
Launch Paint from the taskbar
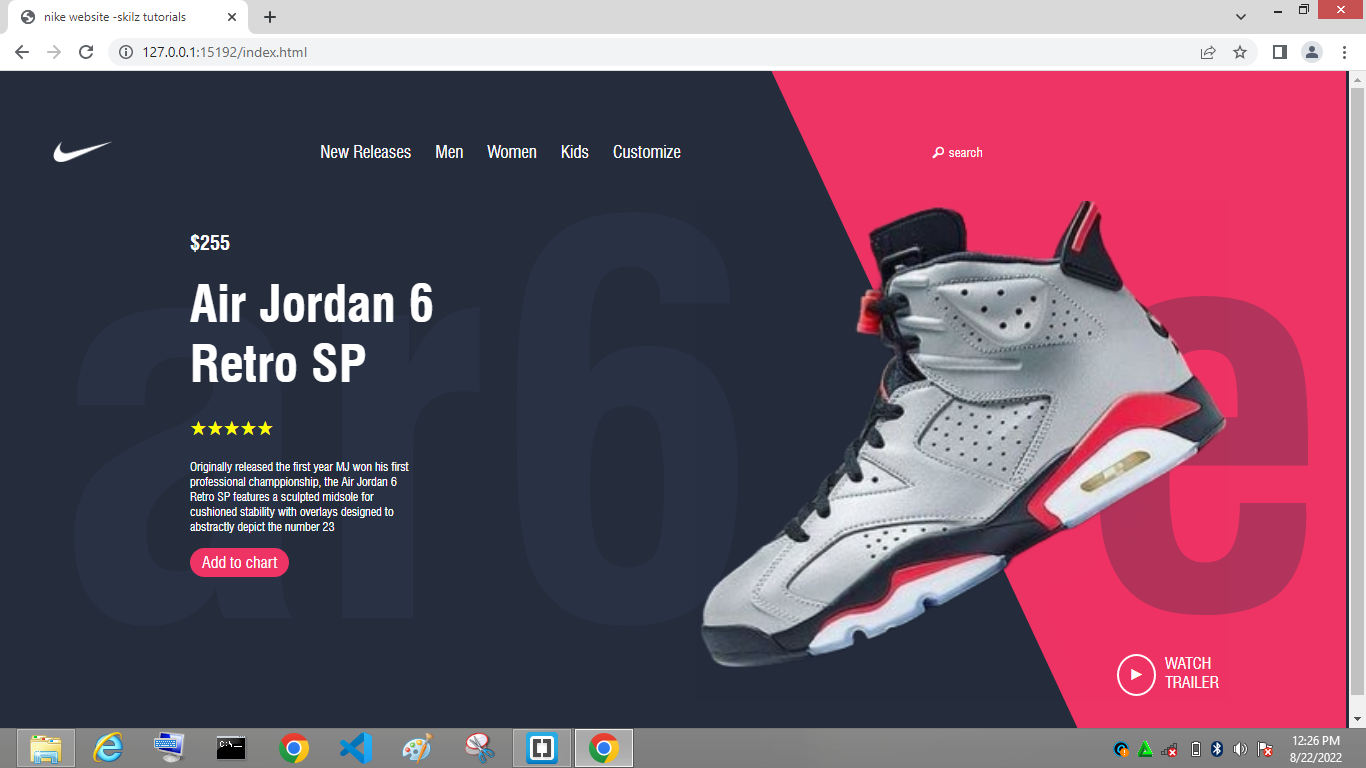(417, 747)
